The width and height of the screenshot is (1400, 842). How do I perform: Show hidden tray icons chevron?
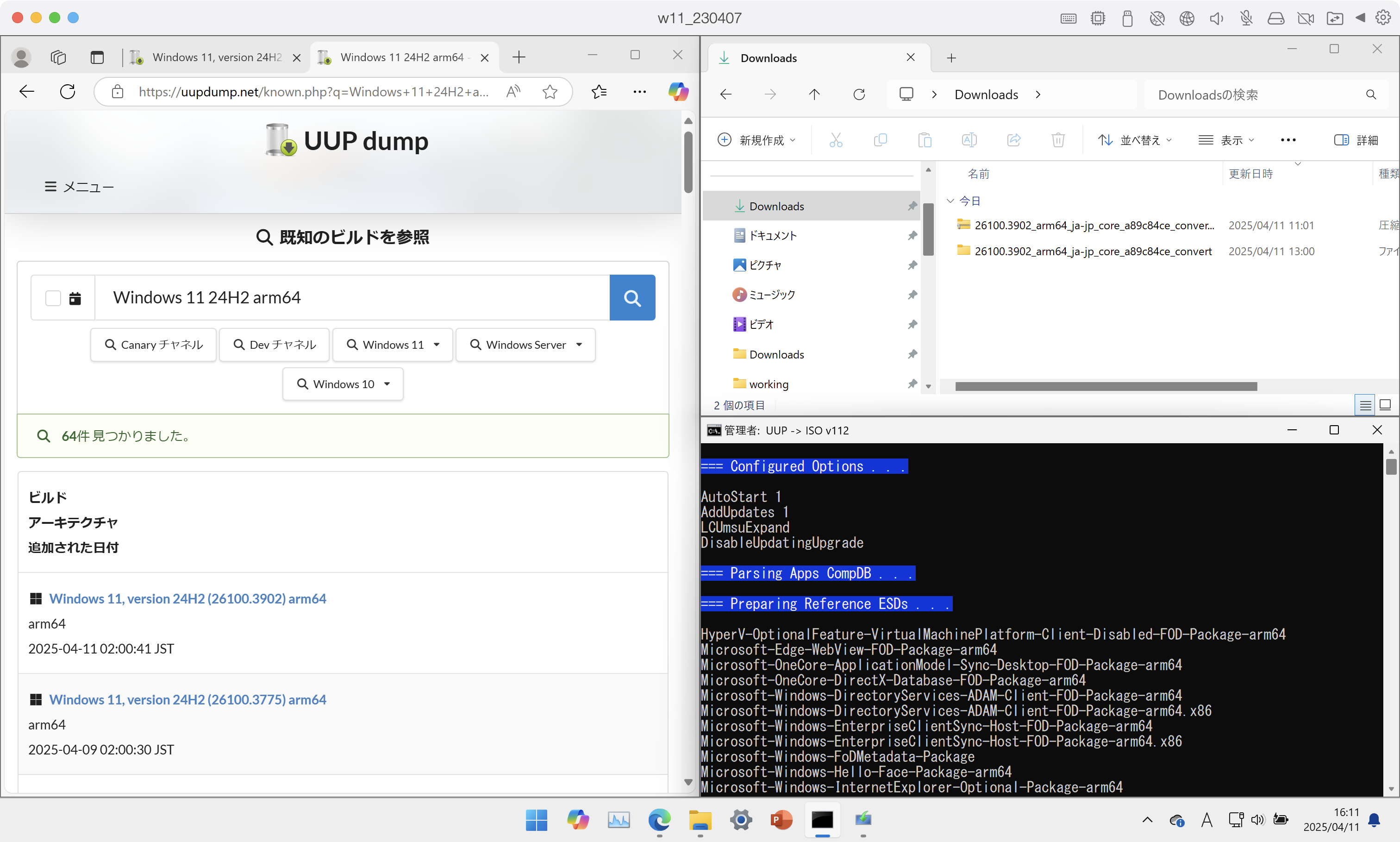tap(1147, 819)
